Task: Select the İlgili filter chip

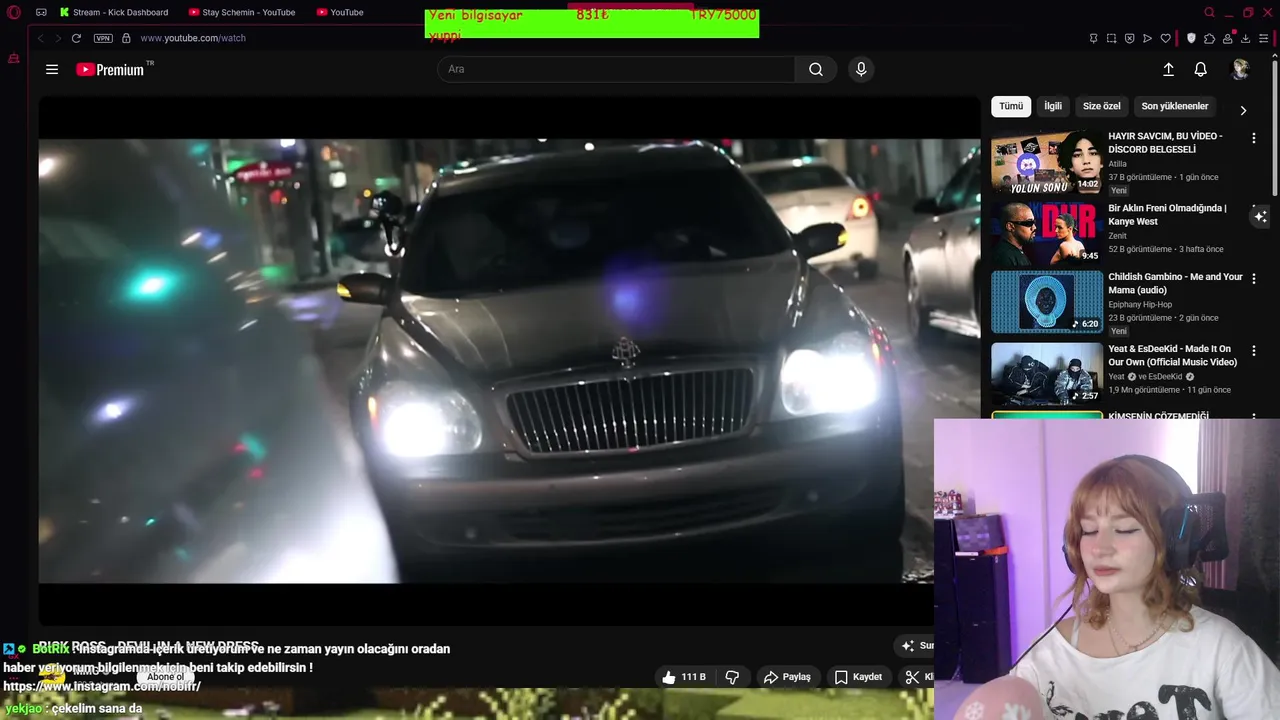Action: (x=1053, y=106)
